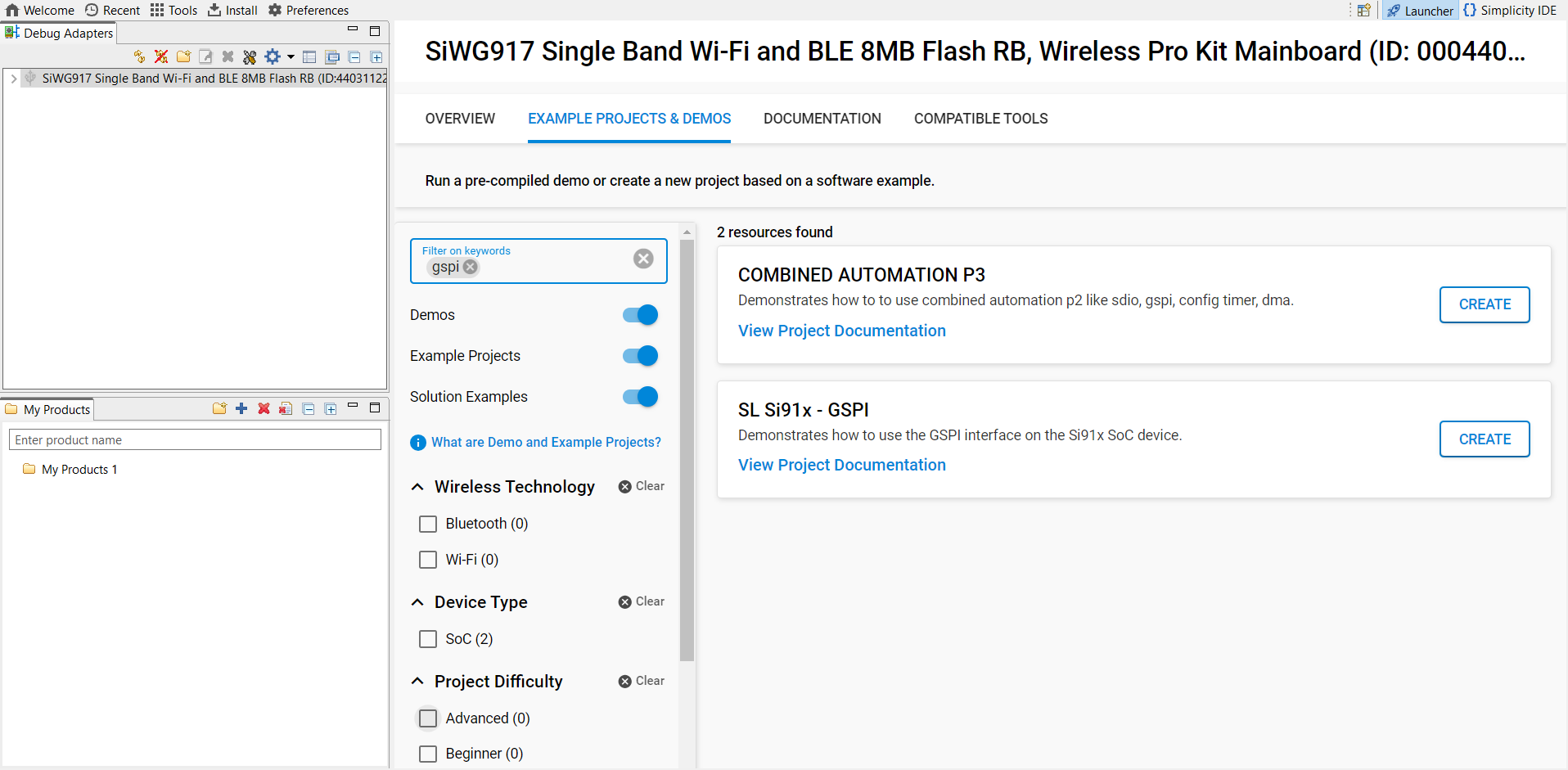1568x770 pixels.
Task: Turn off the Example Projects toggle
Action: coord(639,355)
